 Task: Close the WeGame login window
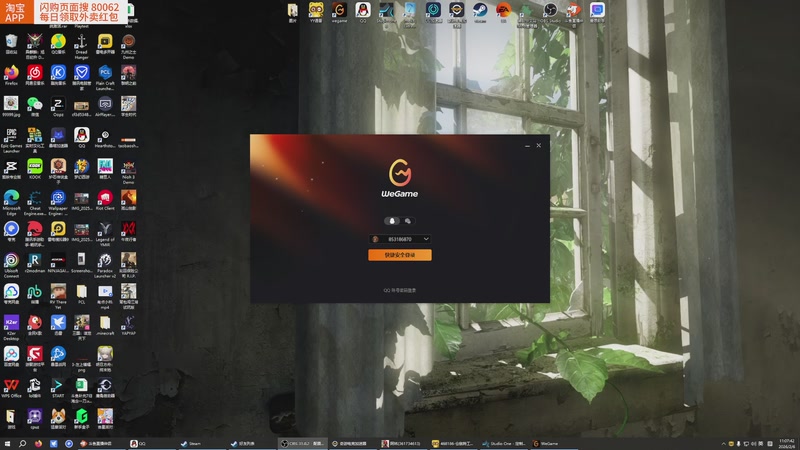[539, 145]
